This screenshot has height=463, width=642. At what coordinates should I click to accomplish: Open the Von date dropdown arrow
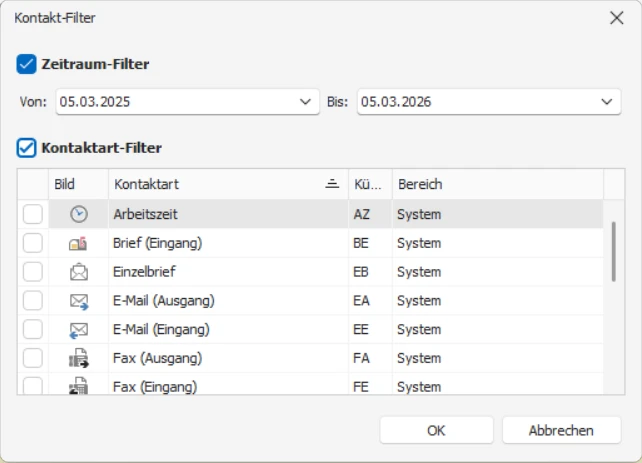(305, 102)
